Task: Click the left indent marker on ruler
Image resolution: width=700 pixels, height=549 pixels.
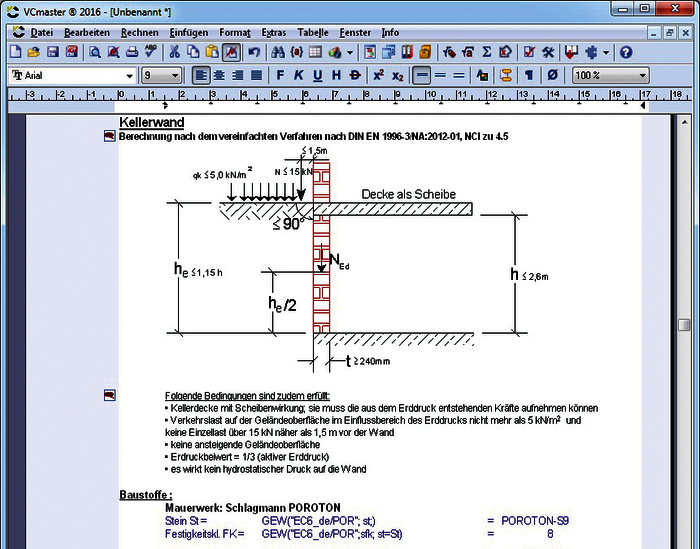Action: (165, 105)
